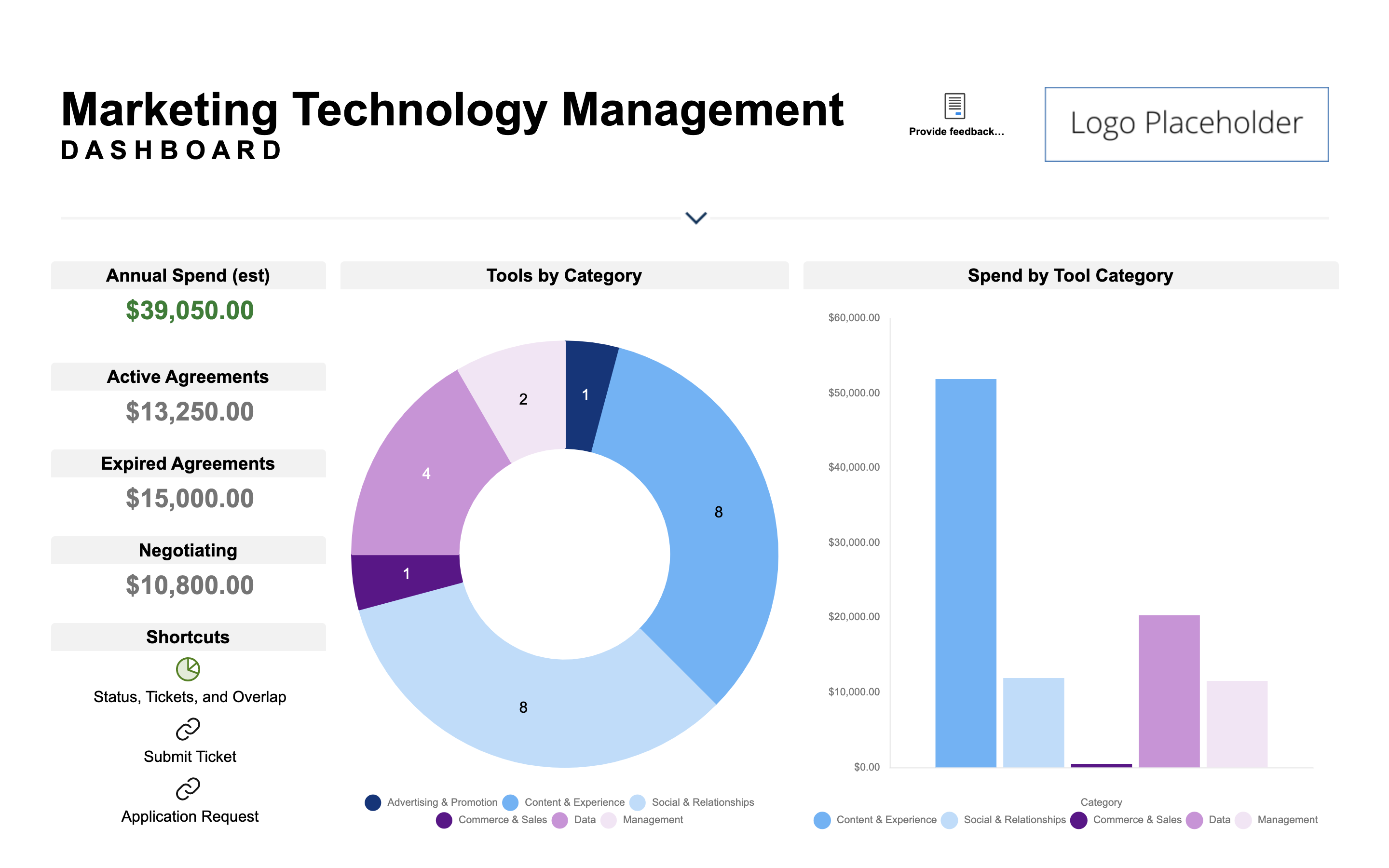Click the Provide feedback form icon

tap(954, 106)
